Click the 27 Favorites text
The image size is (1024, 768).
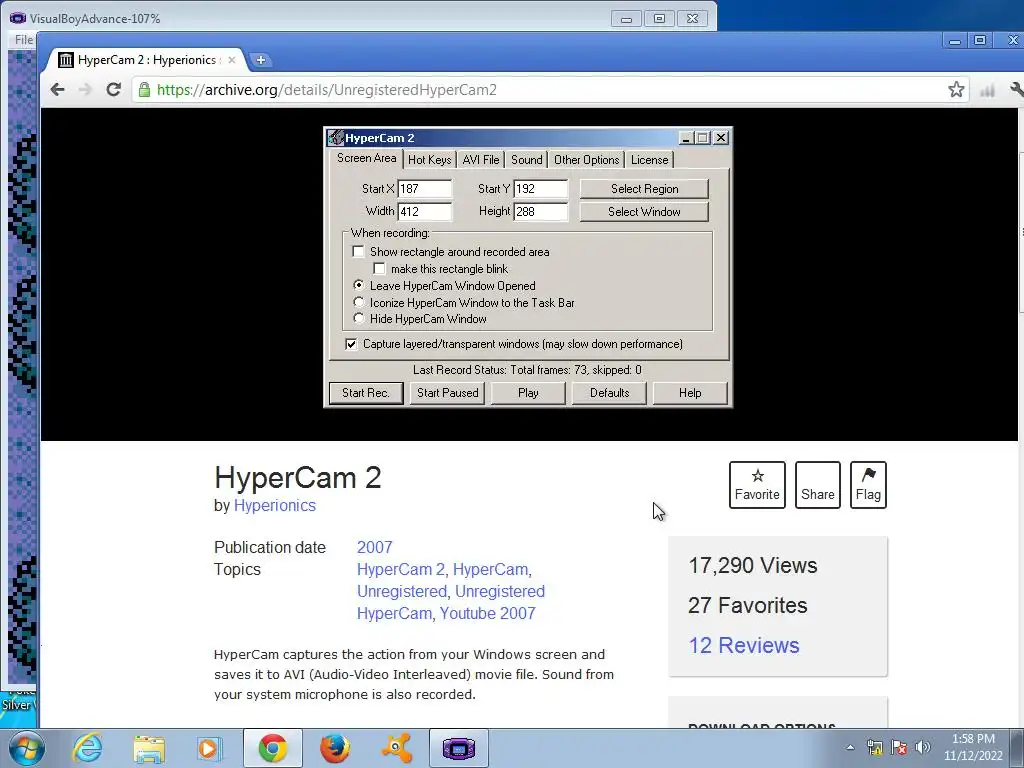748,605
